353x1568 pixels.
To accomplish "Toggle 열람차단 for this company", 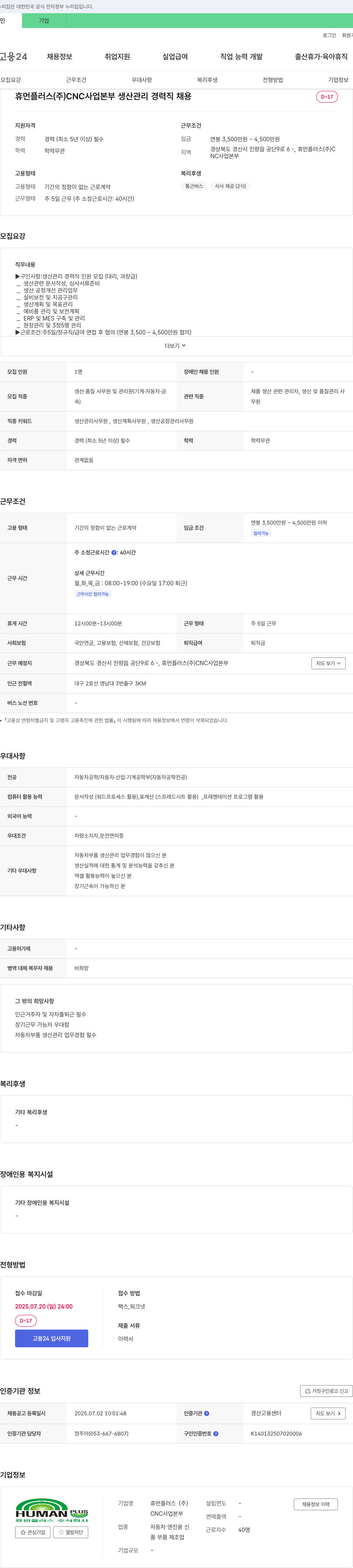I will [x=71, y=1532].
